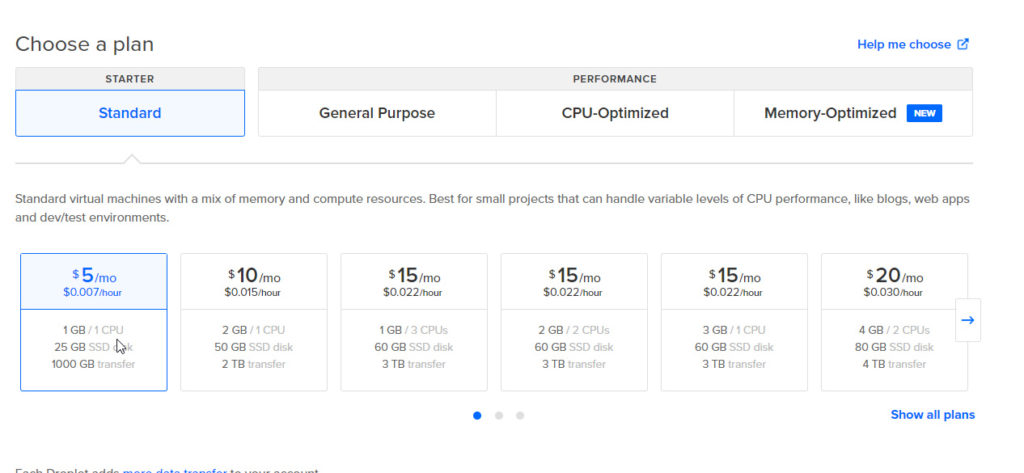This screenshot has width=1024, height=473.
Task: Click the 2 TB transfer text
Action: coord(253,364)
